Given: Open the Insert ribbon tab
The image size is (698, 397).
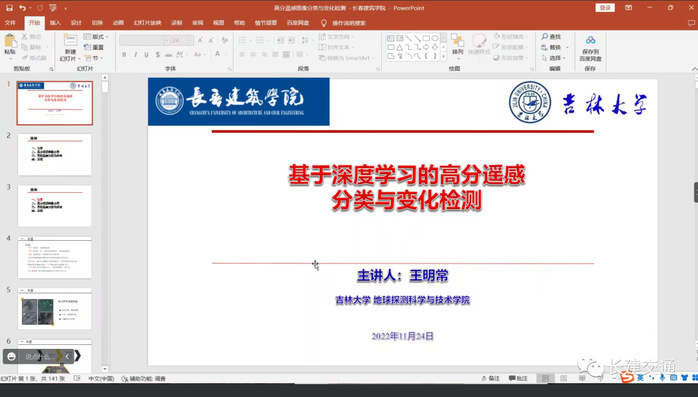Looking at the screenshot, I should click(55, 23).
